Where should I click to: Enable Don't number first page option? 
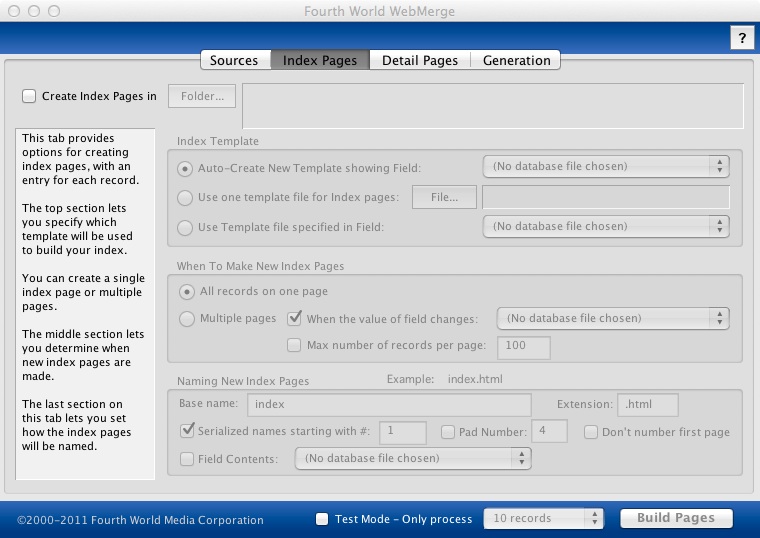click(x=591, y=432)
